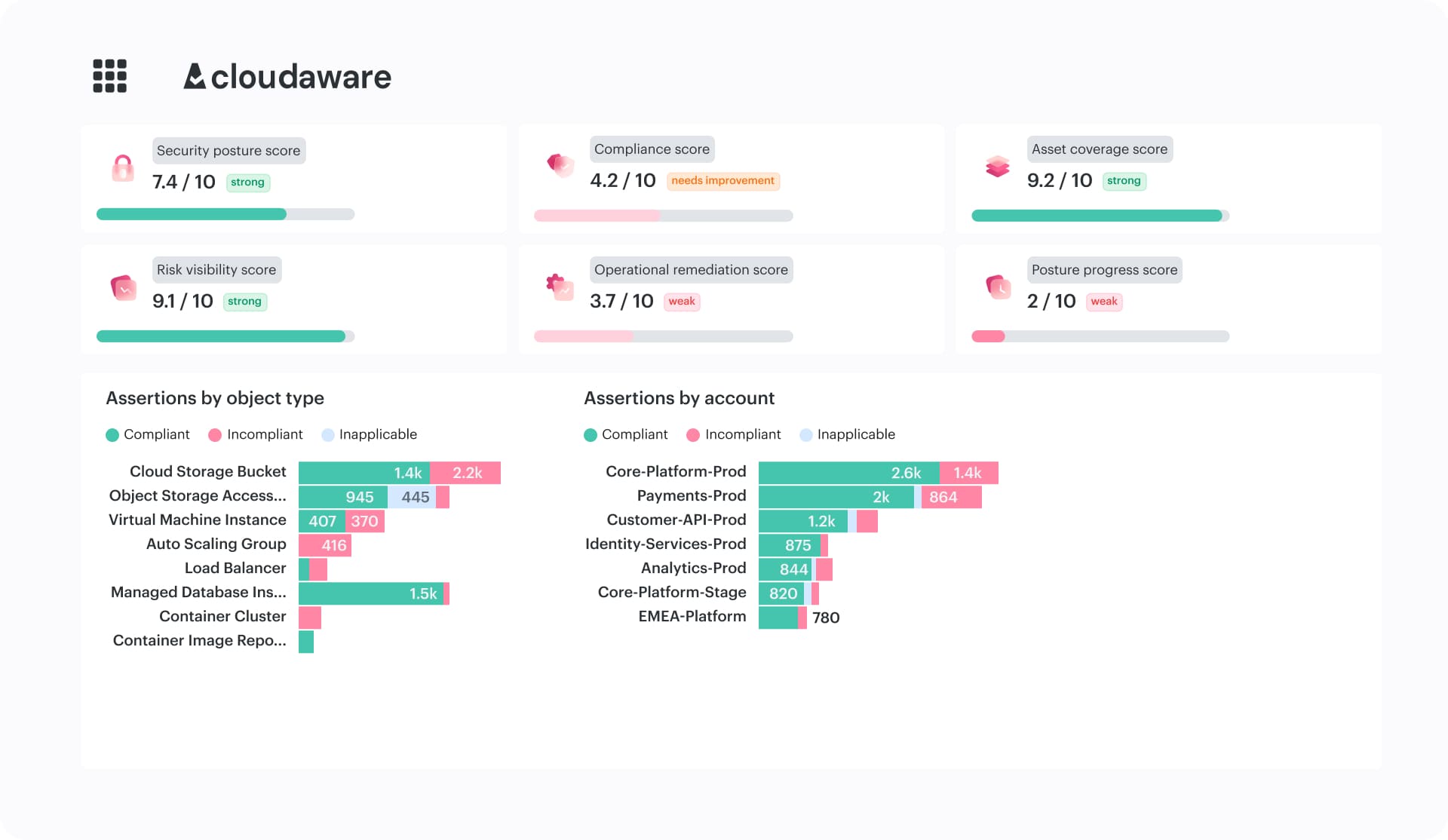This screenshot has width=1448, height=840.
Task: Open the app grid menu
Action: pyautogui.click(x=109, y=76)
